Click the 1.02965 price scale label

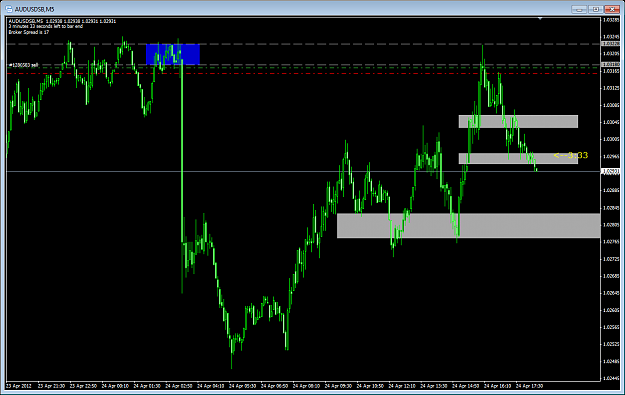(611, 156)
